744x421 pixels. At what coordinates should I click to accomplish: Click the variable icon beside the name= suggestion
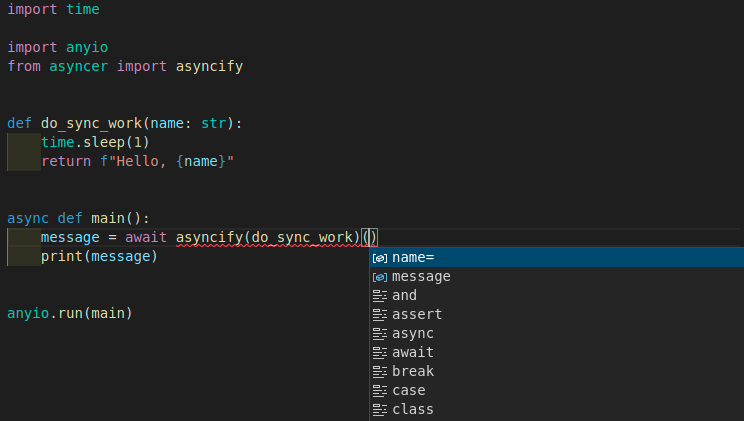pos(379,258)
